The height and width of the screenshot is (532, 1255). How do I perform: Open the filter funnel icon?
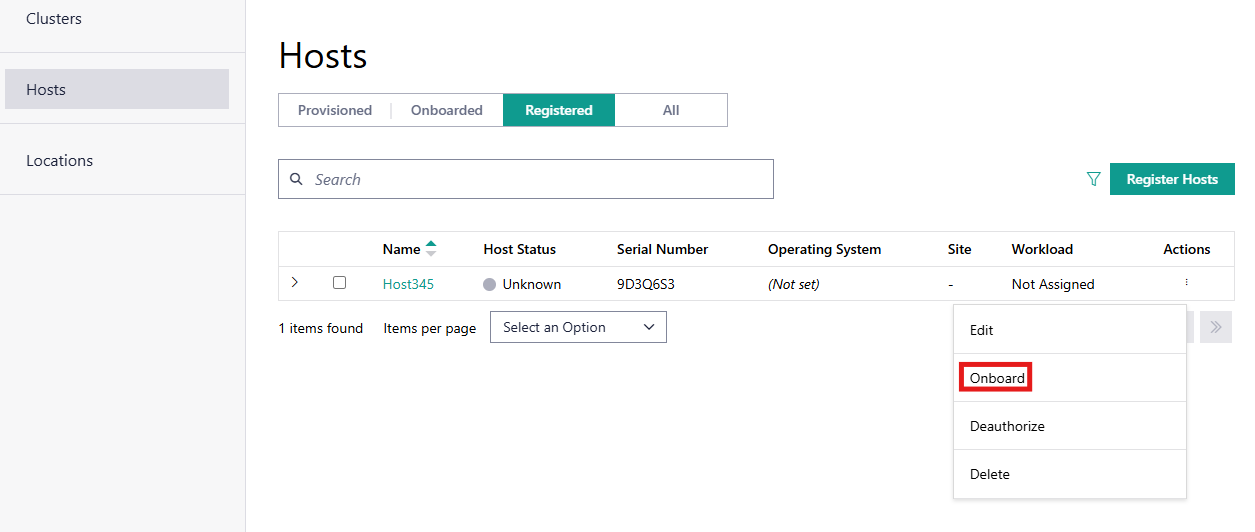point(1093,180)
